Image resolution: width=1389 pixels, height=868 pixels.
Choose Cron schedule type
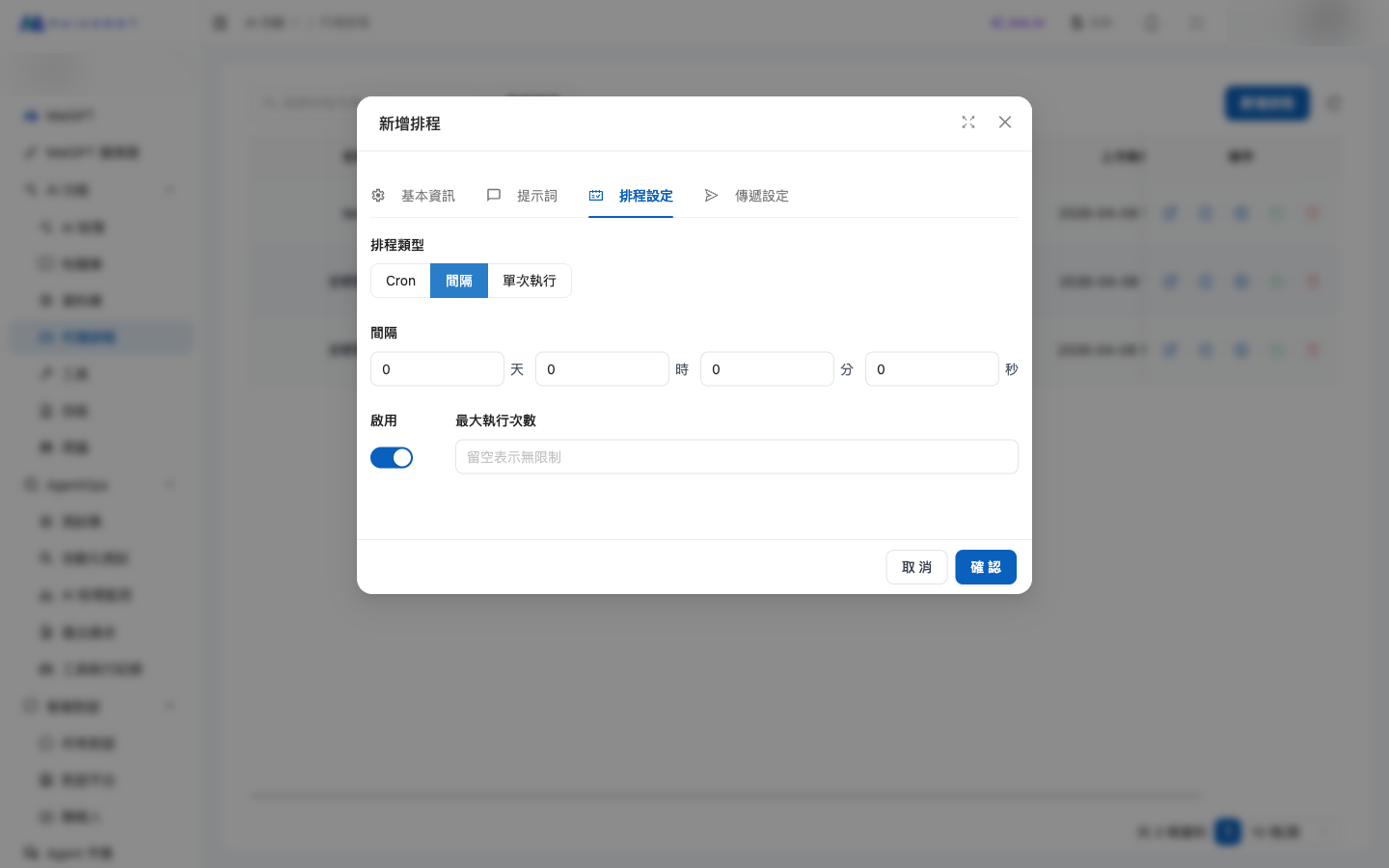pos(400,281)
